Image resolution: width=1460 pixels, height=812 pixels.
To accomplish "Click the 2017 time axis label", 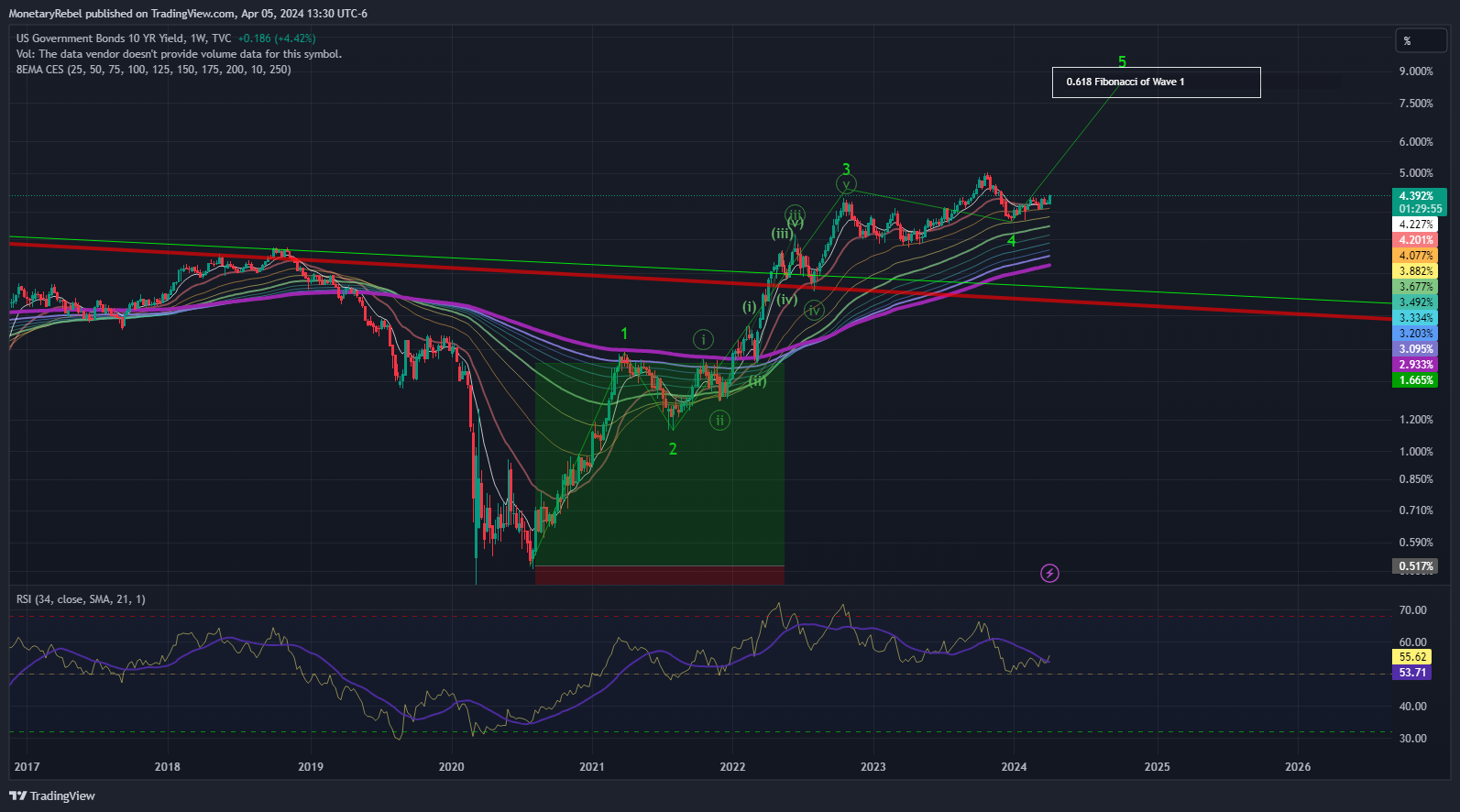I will coord(27,767).
